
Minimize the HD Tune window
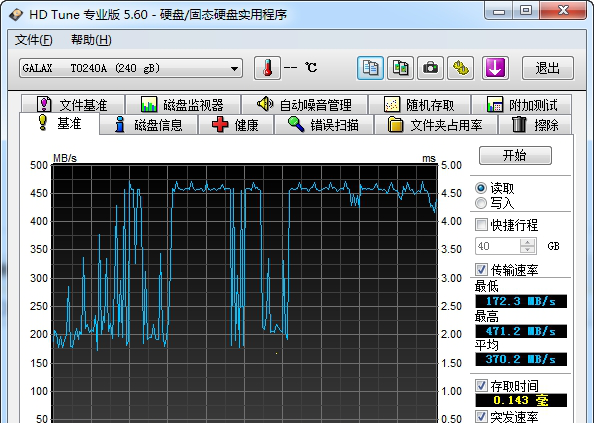click(499, 11)
